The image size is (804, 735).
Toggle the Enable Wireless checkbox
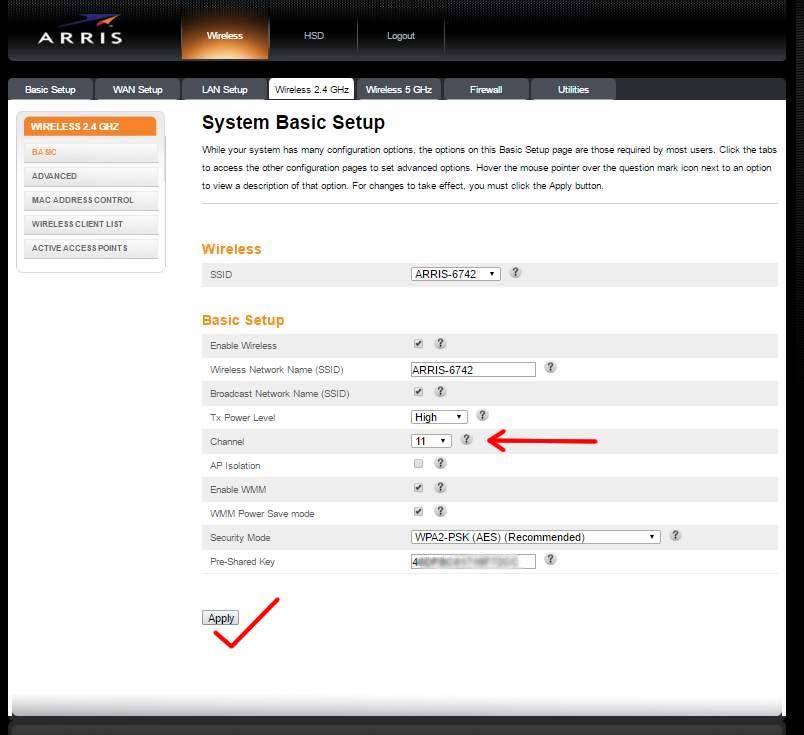tap(418, 344)
